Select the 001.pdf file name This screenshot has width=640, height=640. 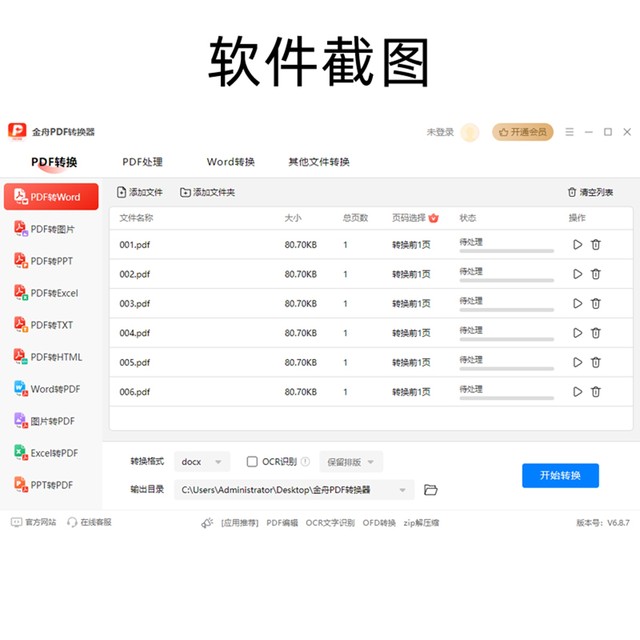click(x=135, y=245)
